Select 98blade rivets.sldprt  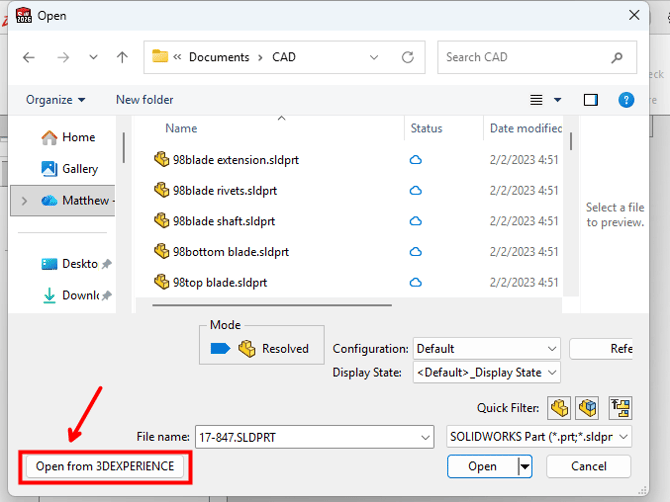225,191
